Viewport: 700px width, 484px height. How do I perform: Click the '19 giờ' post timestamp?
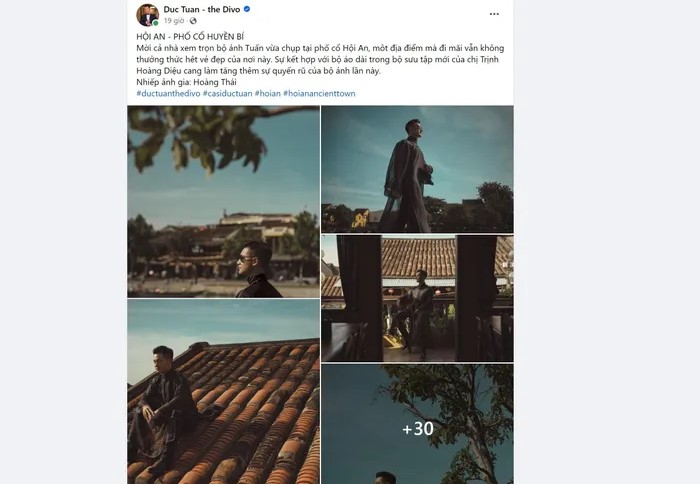point(174,20)
